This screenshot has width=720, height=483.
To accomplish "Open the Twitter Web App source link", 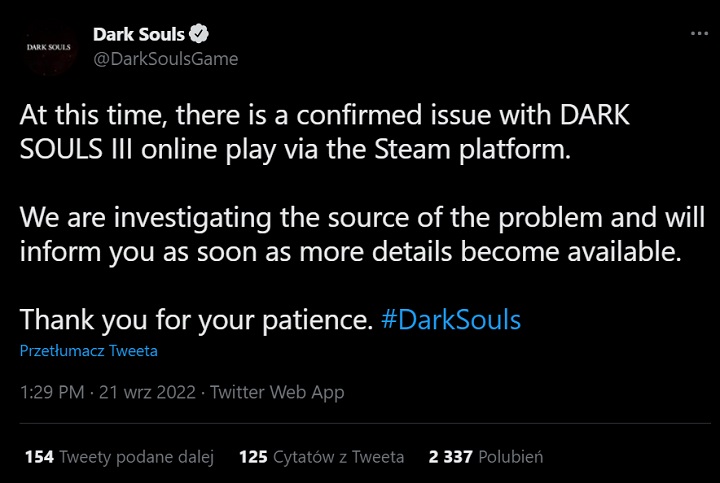I will pyautogui.click(x=279, y=393).
